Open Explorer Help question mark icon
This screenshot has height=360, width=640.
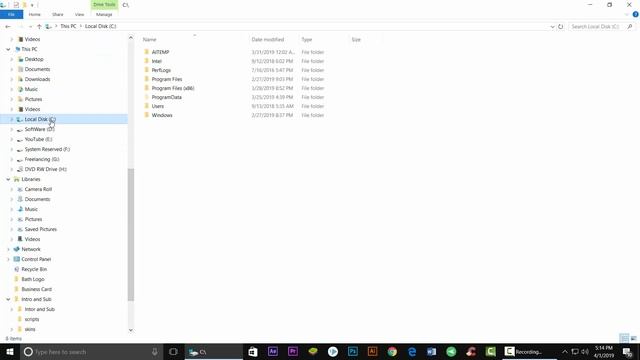tap(636, 14)
